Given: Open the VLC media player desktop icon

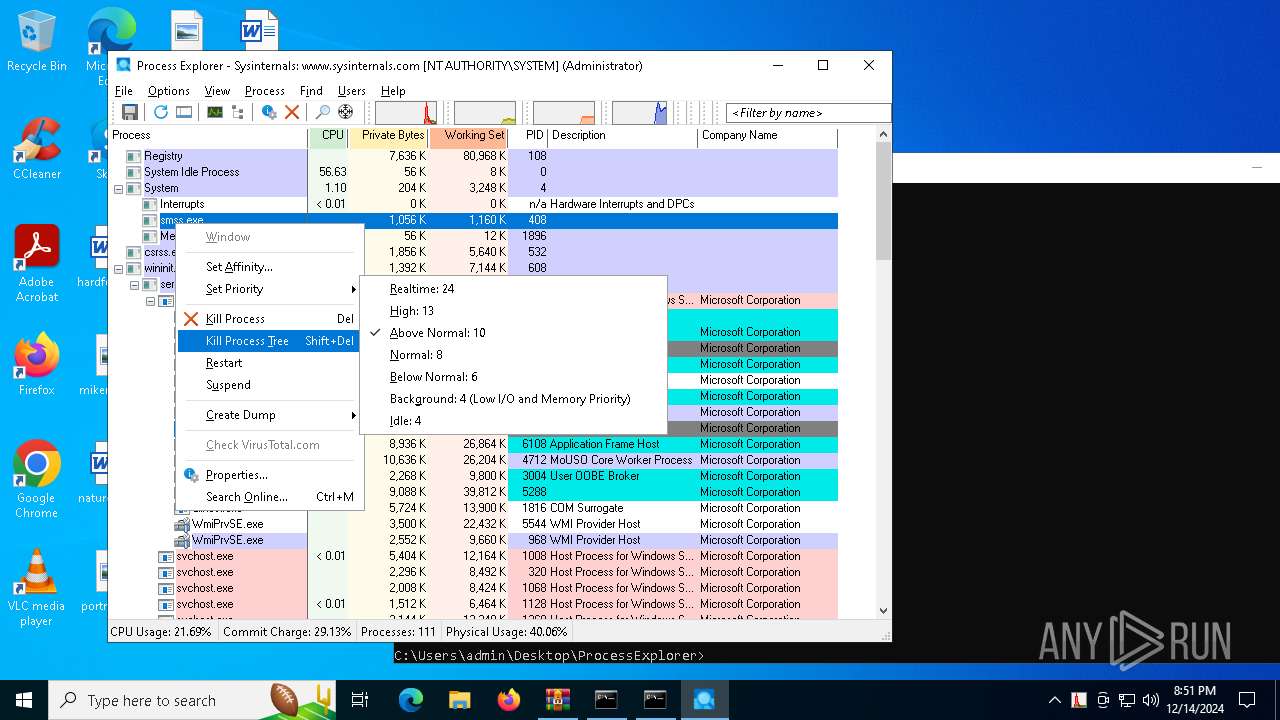Looking at the screenshot, I should point(37,588).
